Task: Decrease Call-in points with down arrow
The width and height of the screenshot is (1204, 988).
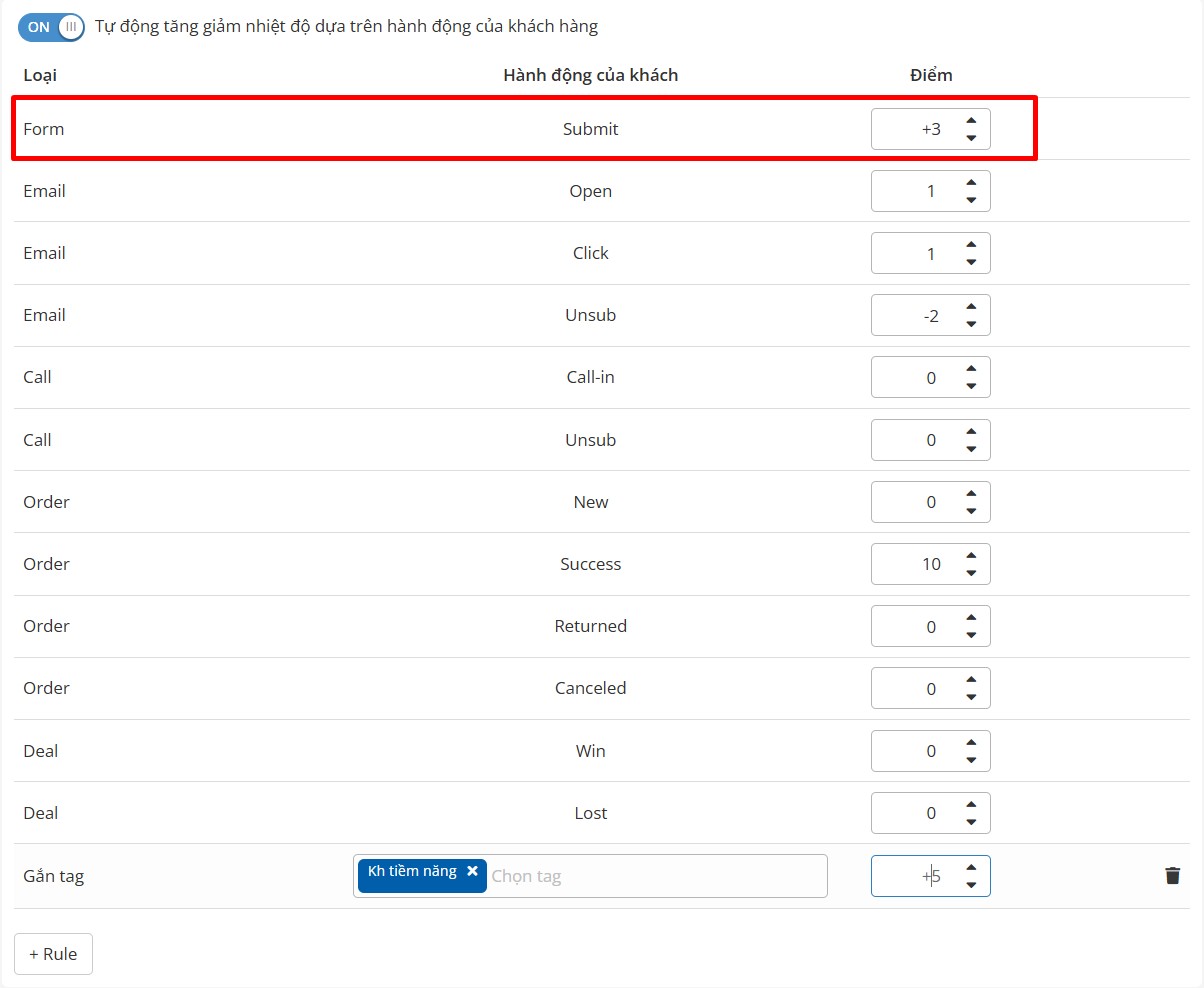Action: point(970,386)
